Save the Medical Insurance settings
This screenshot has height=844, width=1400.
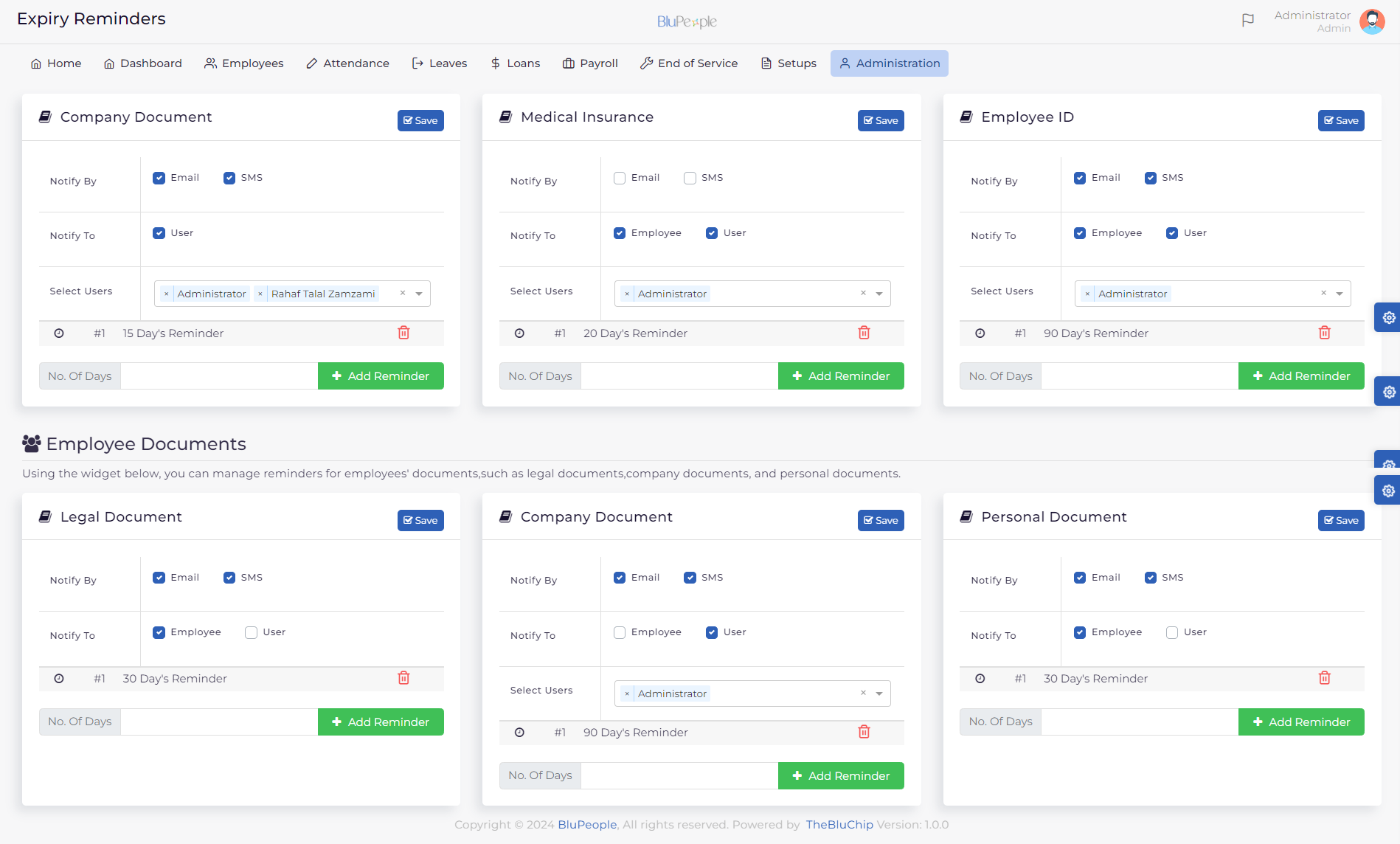tap(881, 120)
